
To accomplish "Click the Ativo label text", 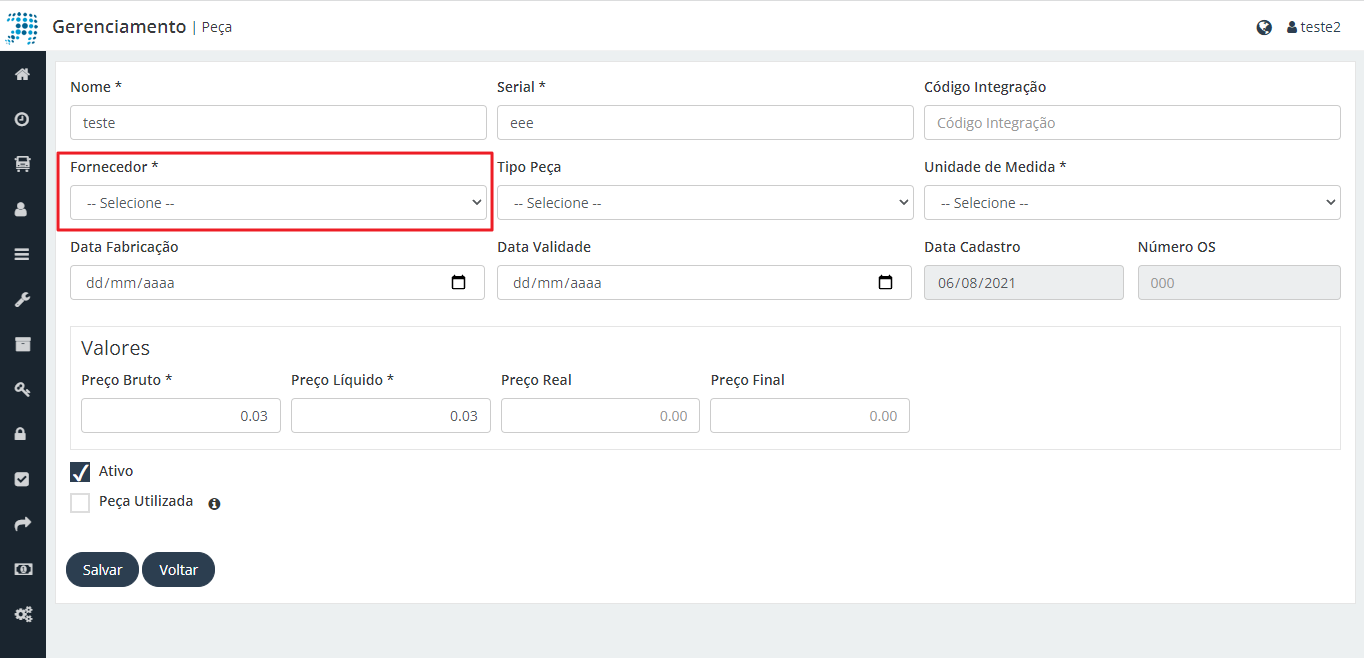I will (116, 471).
